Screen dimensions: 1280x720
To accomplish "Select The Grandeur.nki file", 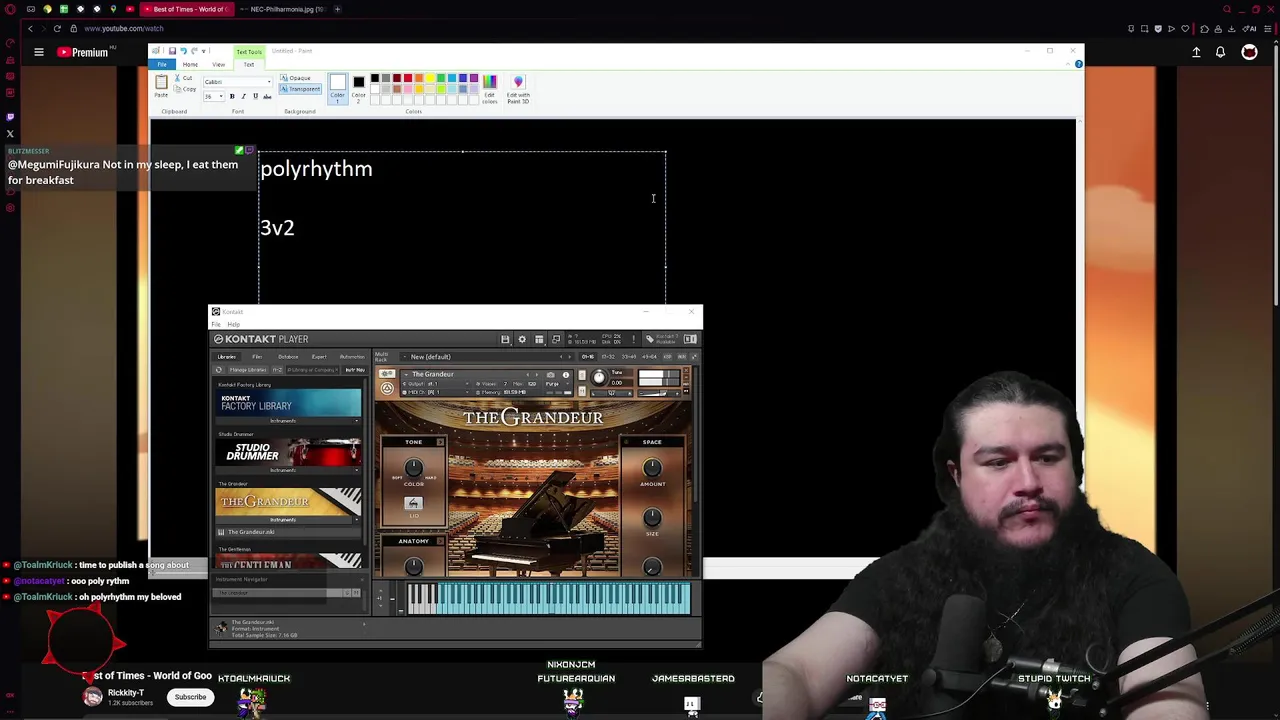I will (288, 532).
